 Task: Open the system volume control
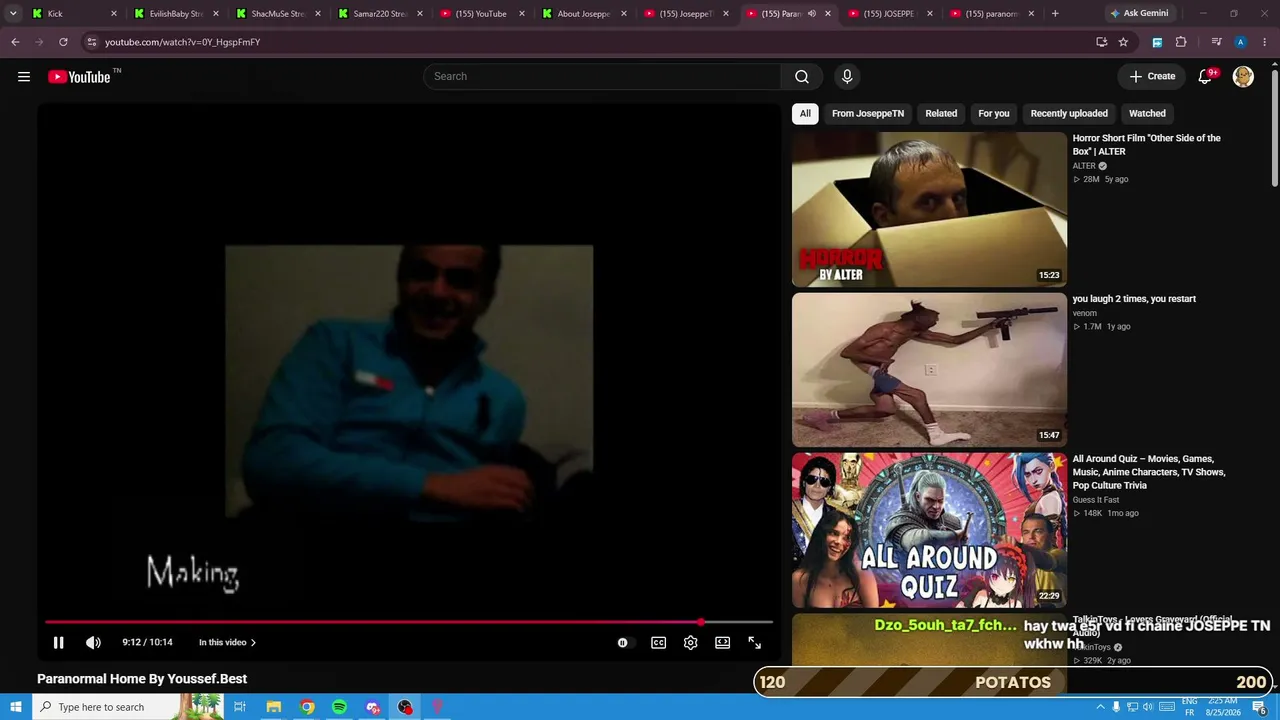pyautogui.click(x=1148, y=707)
